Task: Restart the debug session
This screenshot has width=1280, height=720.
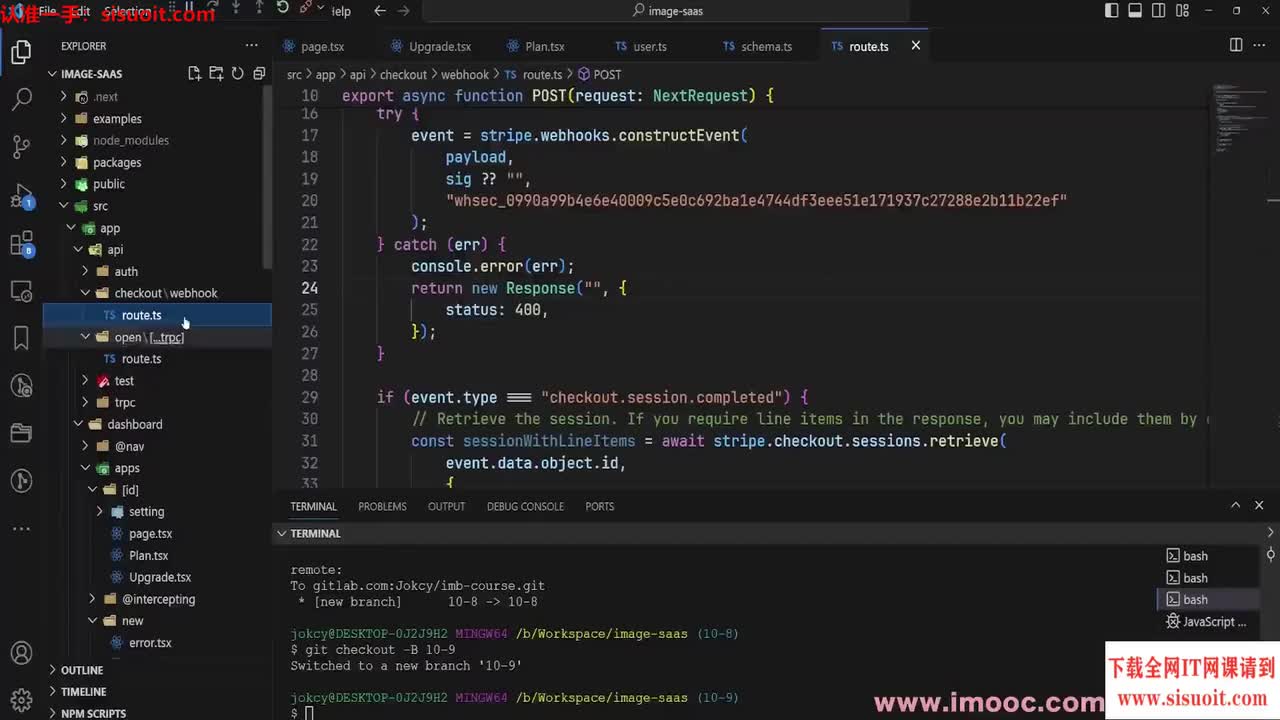Action: (x=283, y=8)
